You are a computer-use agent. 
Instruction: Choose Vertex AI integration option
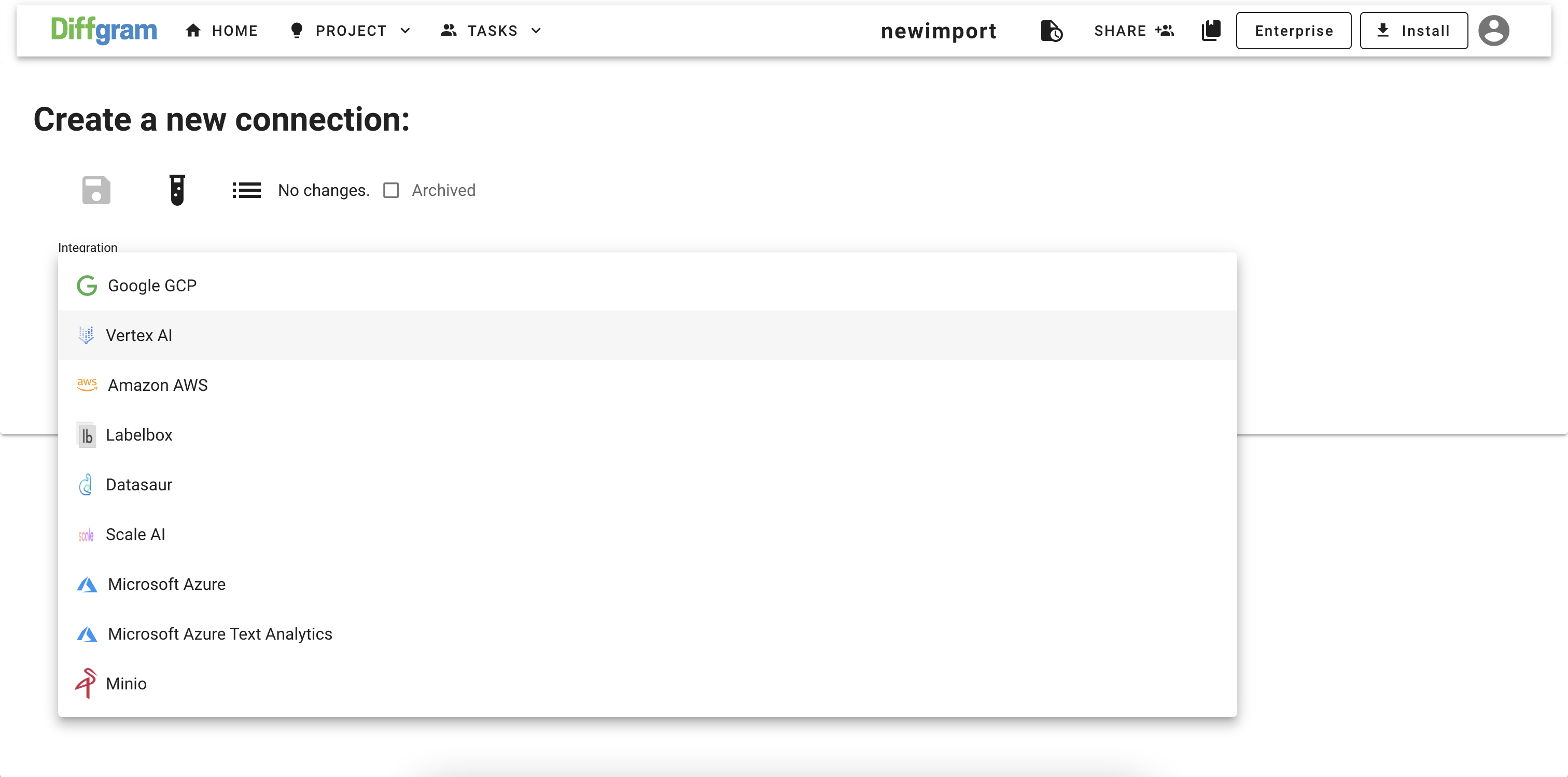click(x=139, y=335)
